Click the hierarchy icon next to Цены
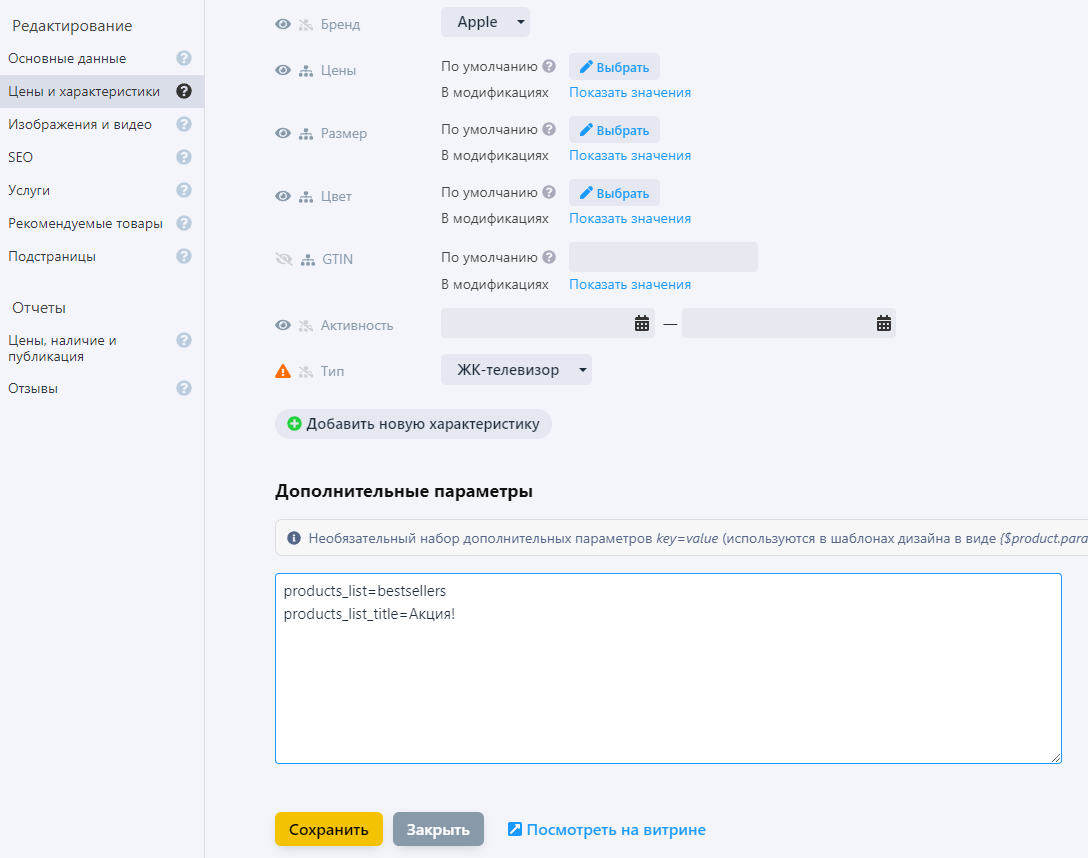1088x858 pixels. point(306,71)
